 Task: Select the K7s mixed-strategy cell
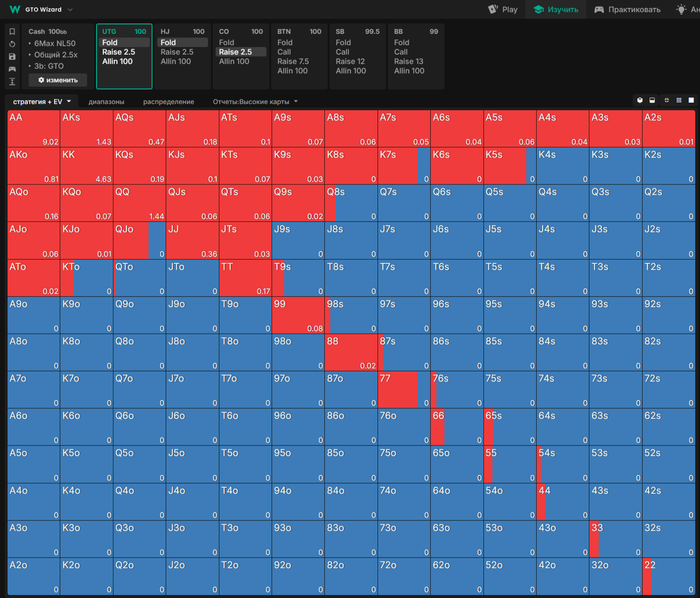(404, 166)
